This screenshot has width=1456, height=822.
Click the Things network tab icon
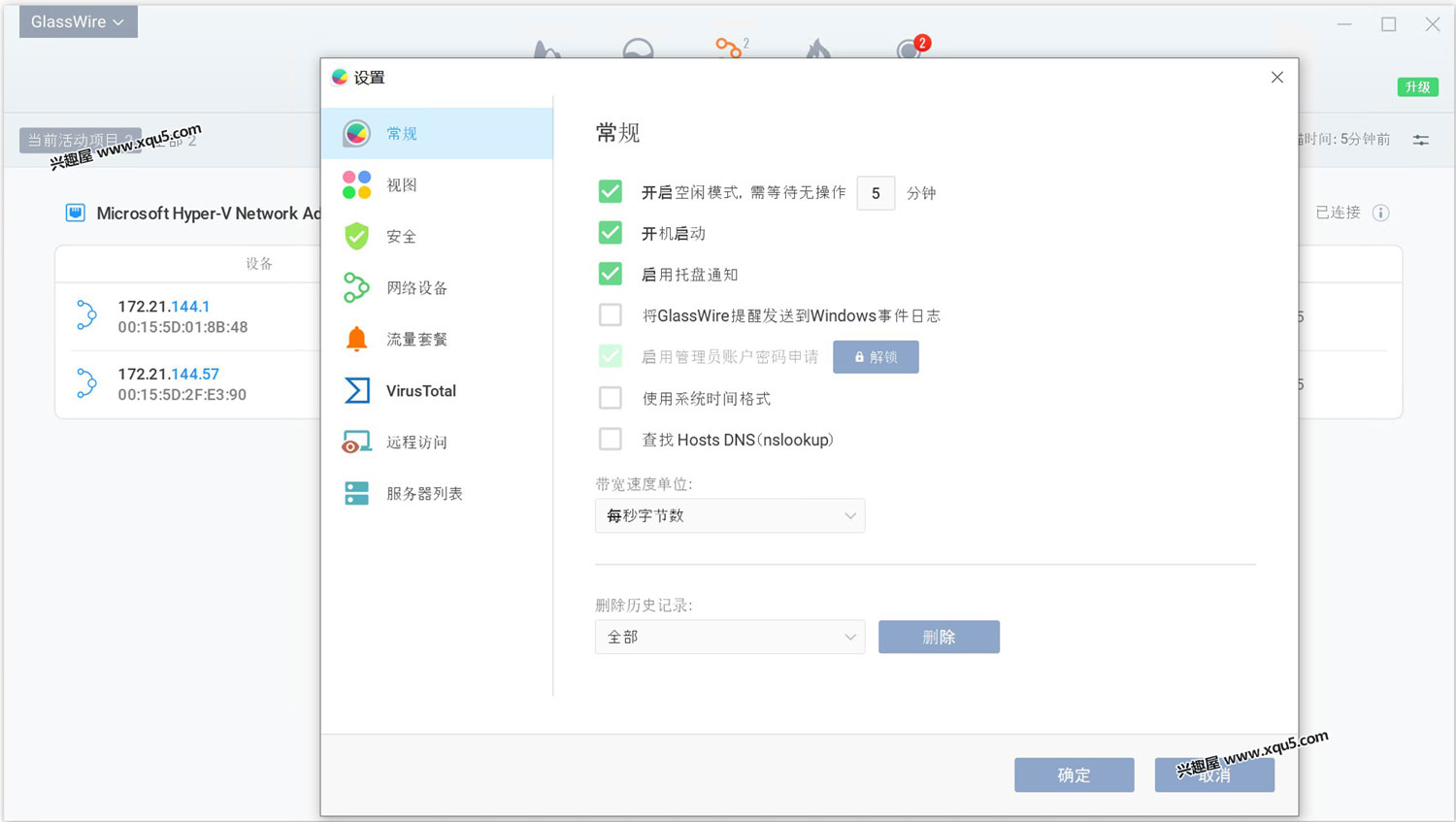coord(731,47)
